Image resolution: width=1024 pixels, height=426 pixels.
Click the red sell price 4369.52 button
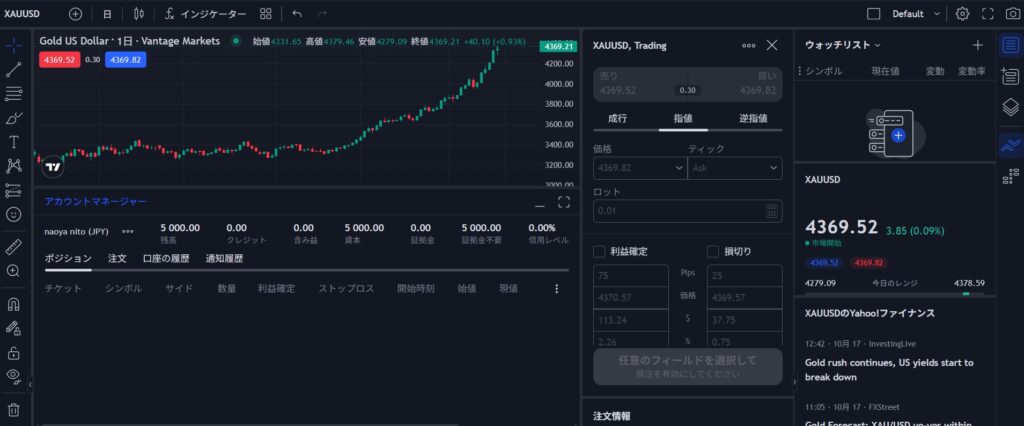coord(58,60)
